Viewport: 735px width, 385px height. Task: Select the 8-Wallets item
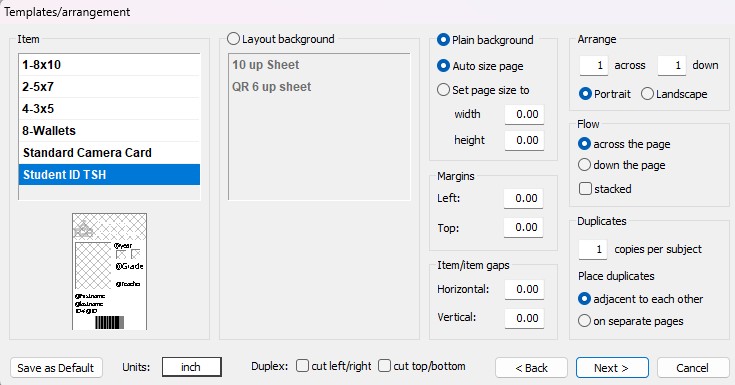point(109,131)
